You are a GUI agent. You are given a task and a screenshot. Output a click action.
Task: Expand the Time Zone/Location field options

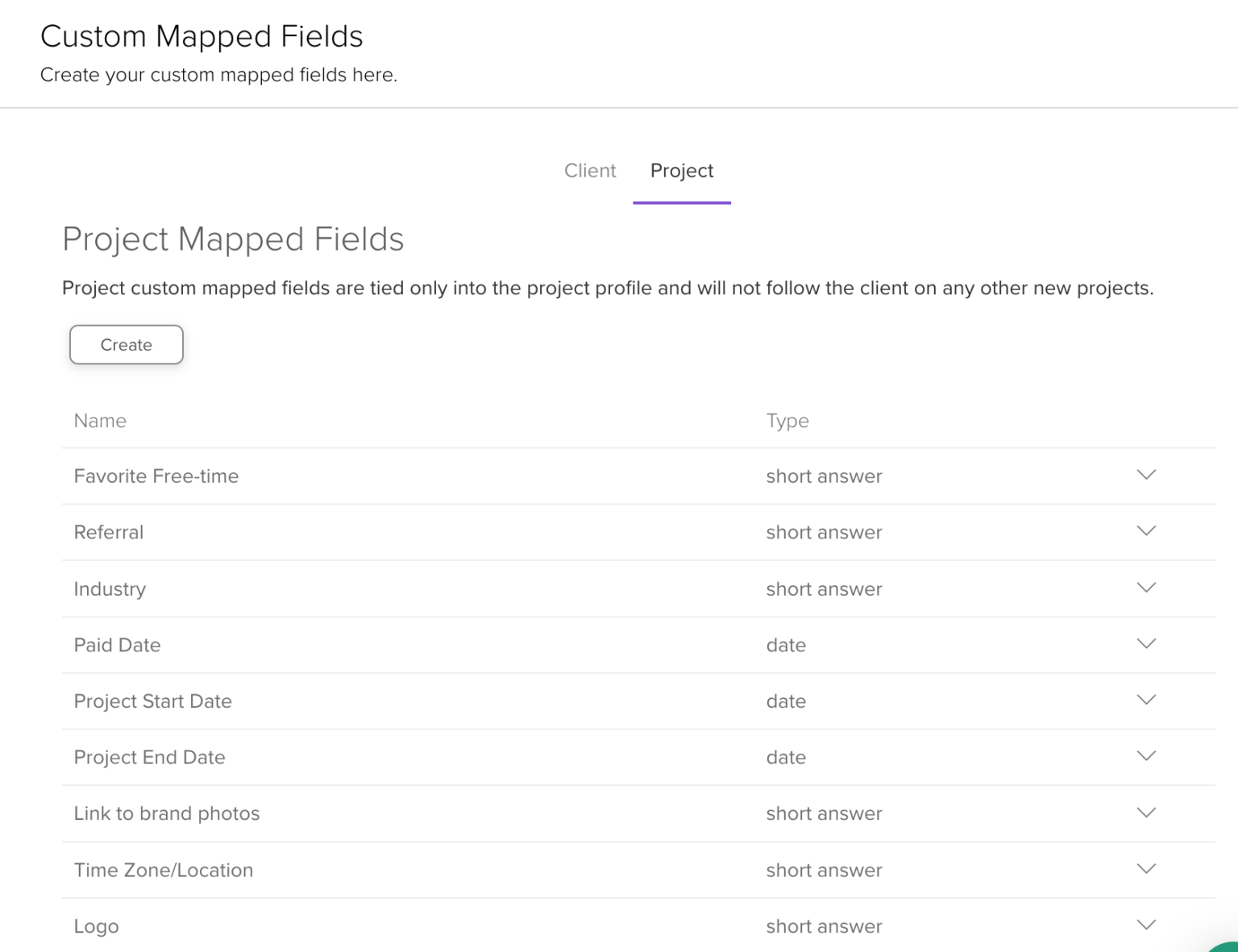tap(1146, 869)
